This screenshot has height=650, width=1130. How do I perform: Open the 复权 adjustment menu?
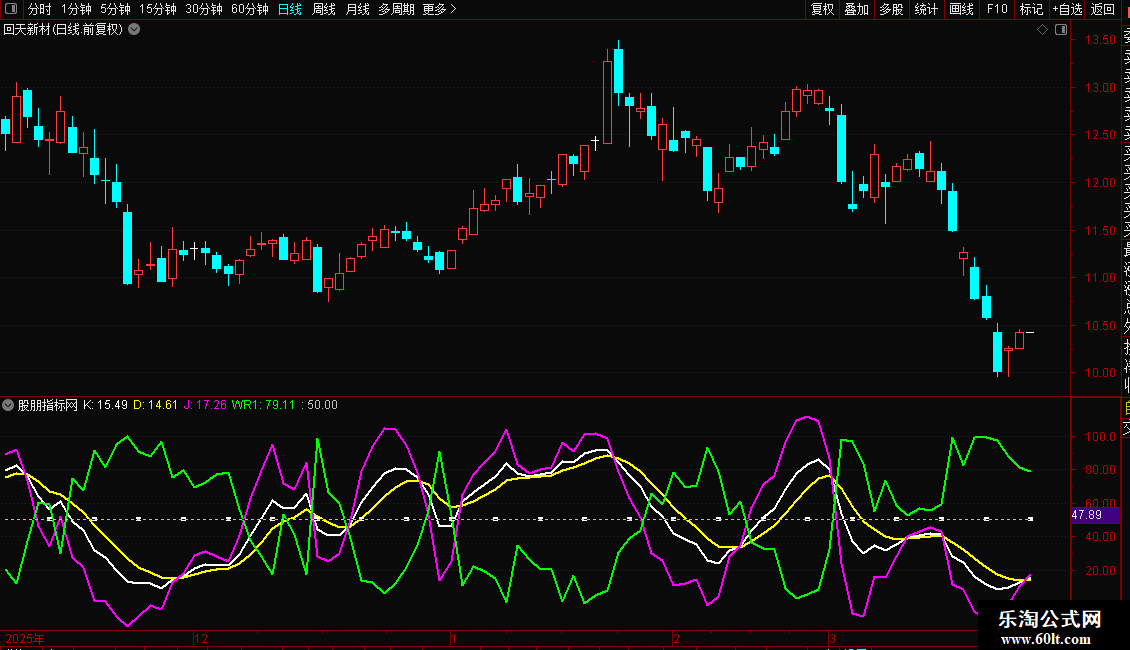[822, 9]
